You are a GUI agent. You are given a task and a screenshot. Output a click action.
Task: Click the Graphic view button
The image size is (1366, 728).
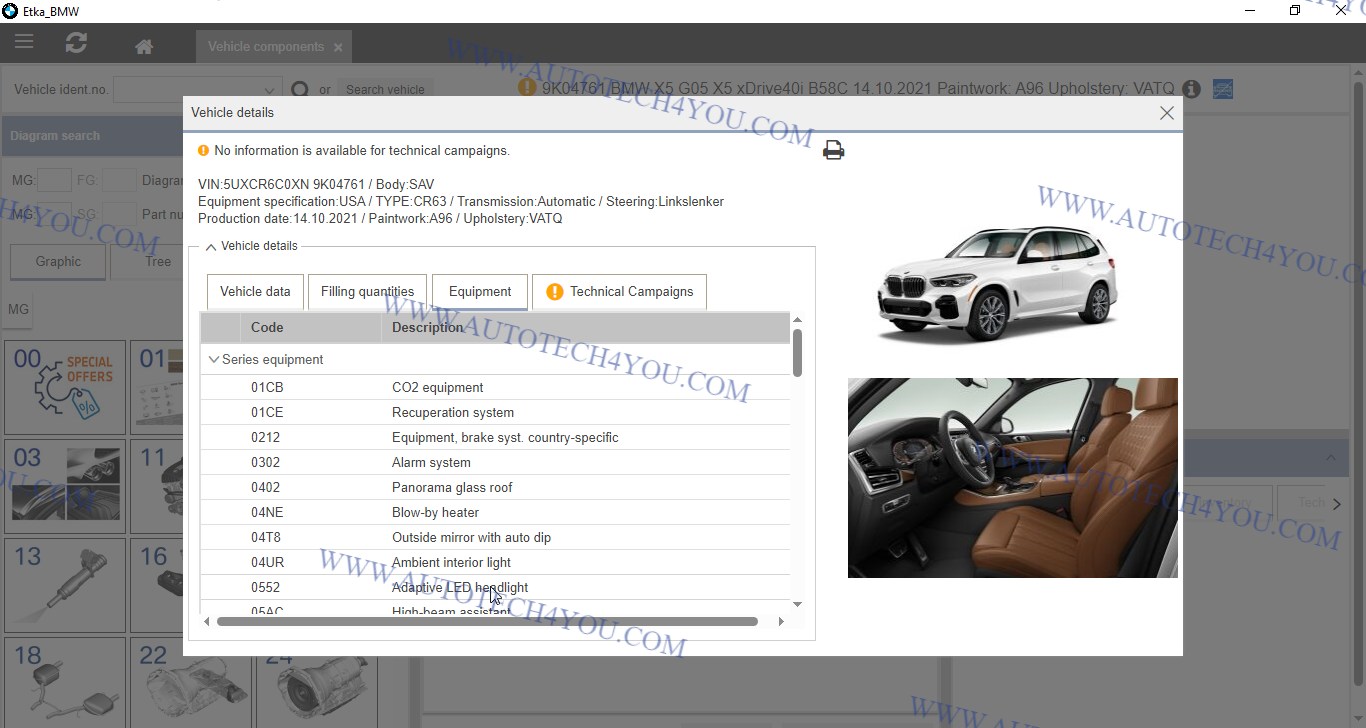pyautogui.click(x=58, y=262)
